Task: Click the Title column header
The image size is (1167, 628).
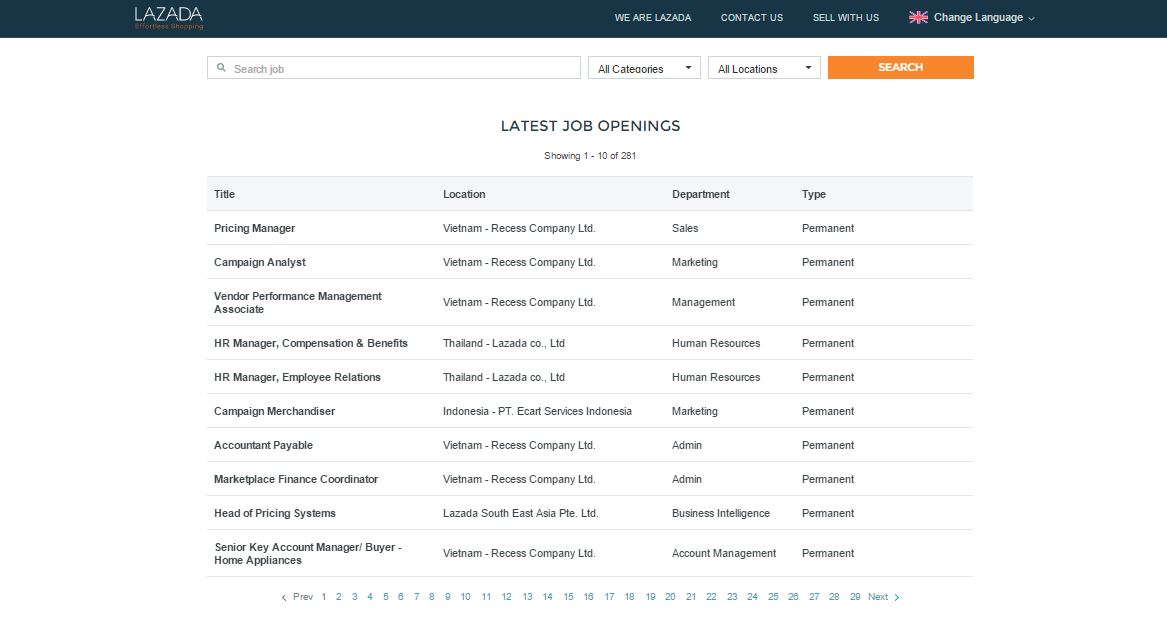Action: (224, 194)
